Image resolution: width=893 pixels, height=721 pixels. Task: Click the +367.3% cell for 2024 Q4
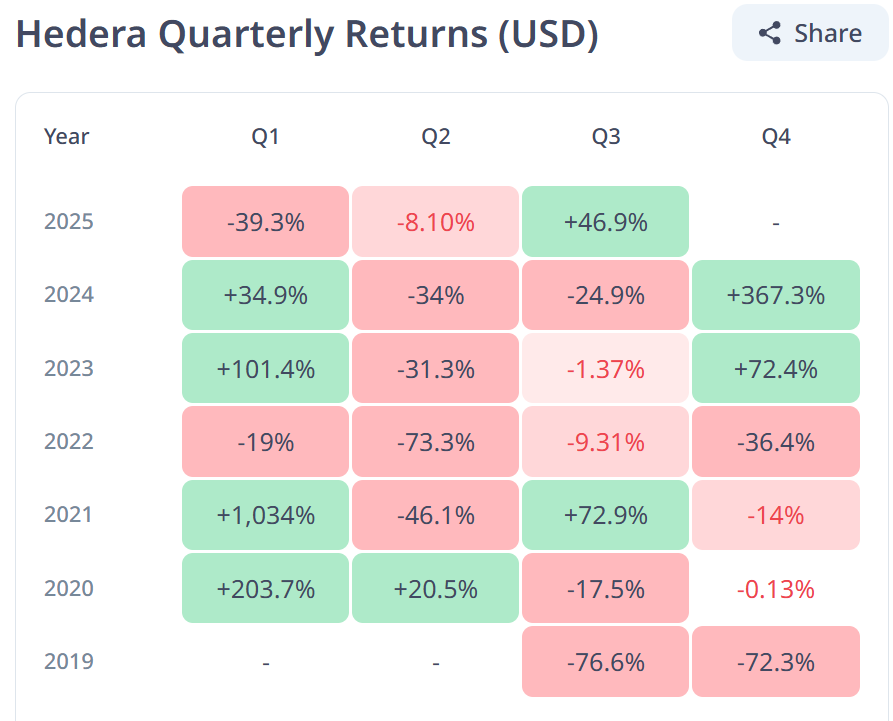775,295
